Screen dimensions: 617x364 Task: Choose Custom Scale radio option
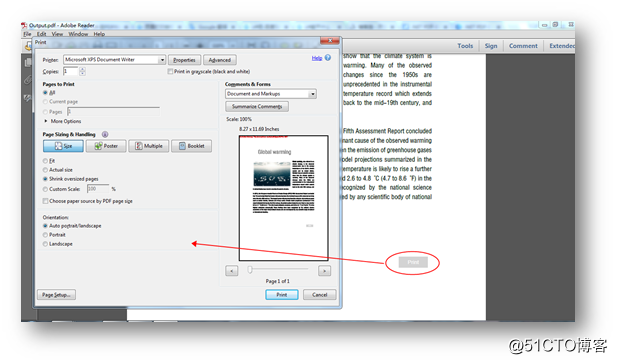click(45, 189)
